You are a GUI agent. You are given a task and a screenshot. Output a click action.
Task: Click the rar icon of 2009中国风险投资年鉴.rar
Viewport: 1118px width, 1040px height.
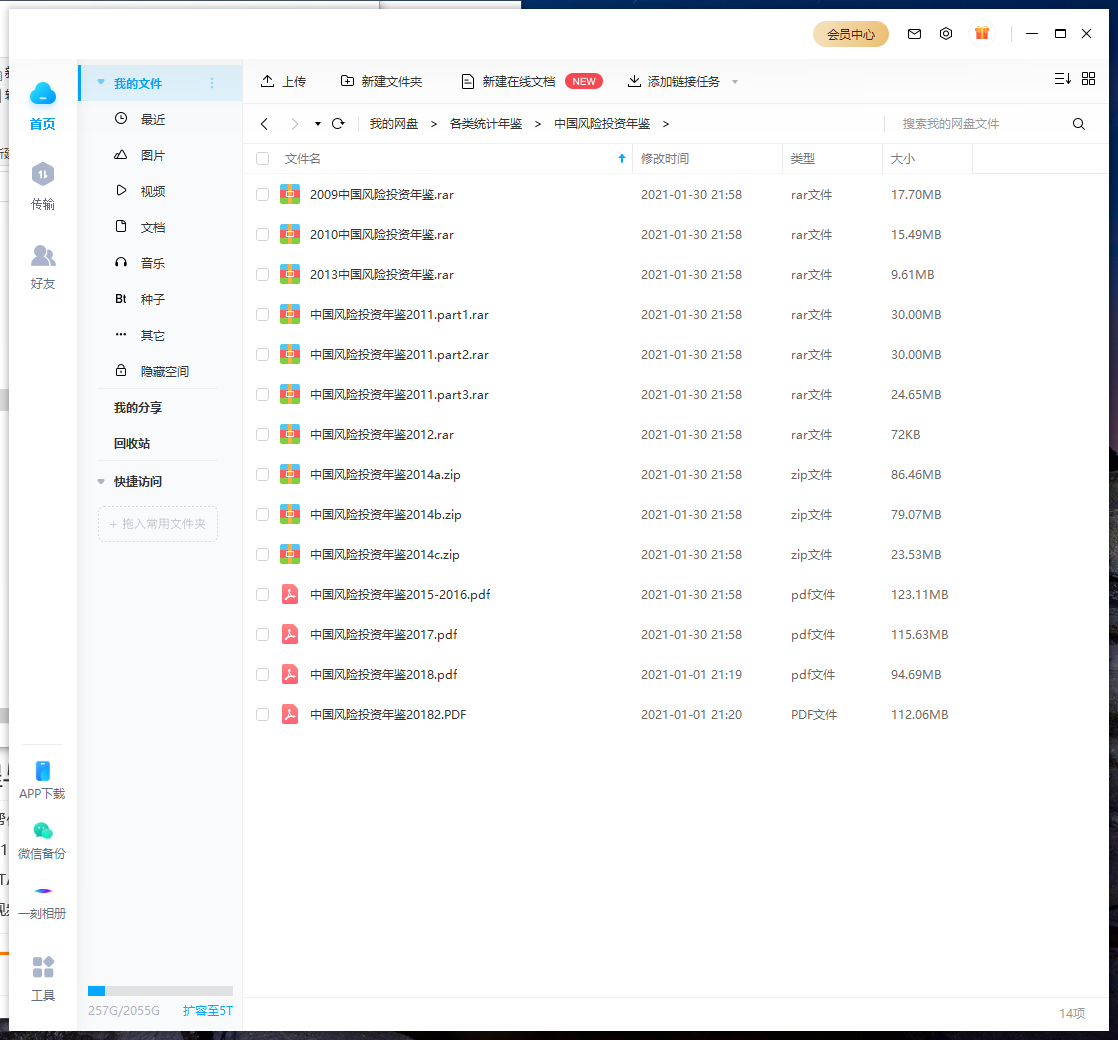(x=289, y=195)
